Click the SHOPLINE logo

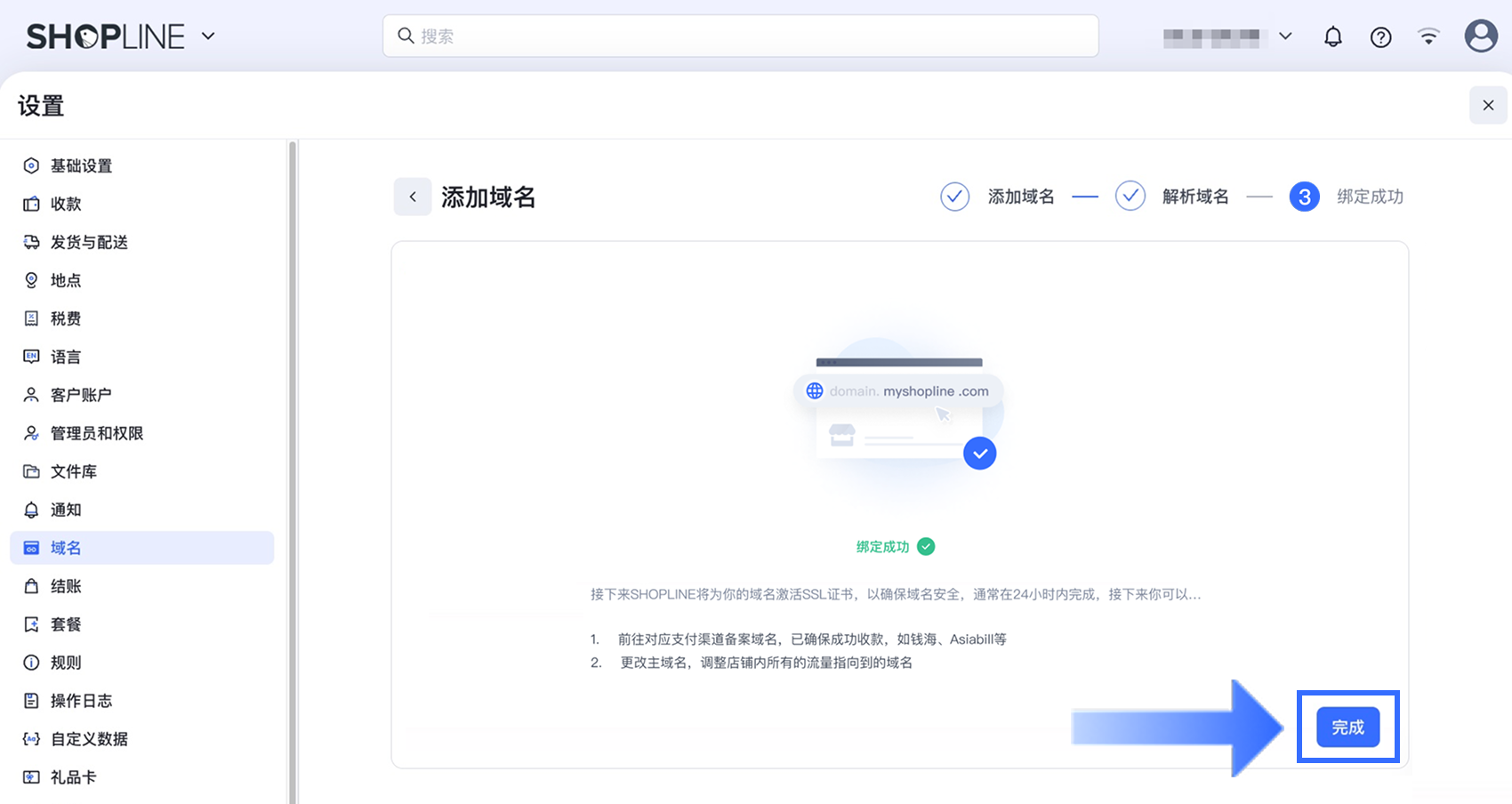coord(106,36)
